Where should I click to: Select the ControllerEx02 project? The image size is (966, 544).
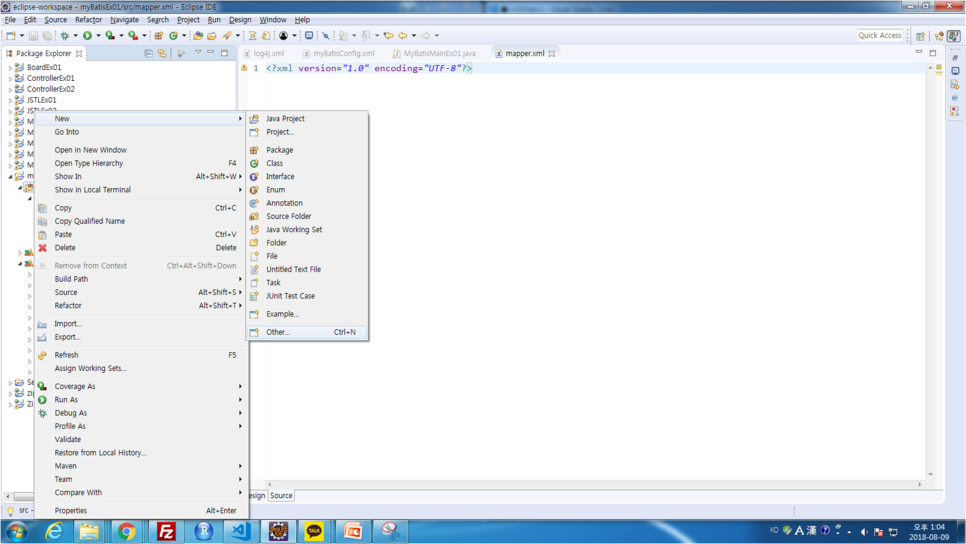click(51, 89)
